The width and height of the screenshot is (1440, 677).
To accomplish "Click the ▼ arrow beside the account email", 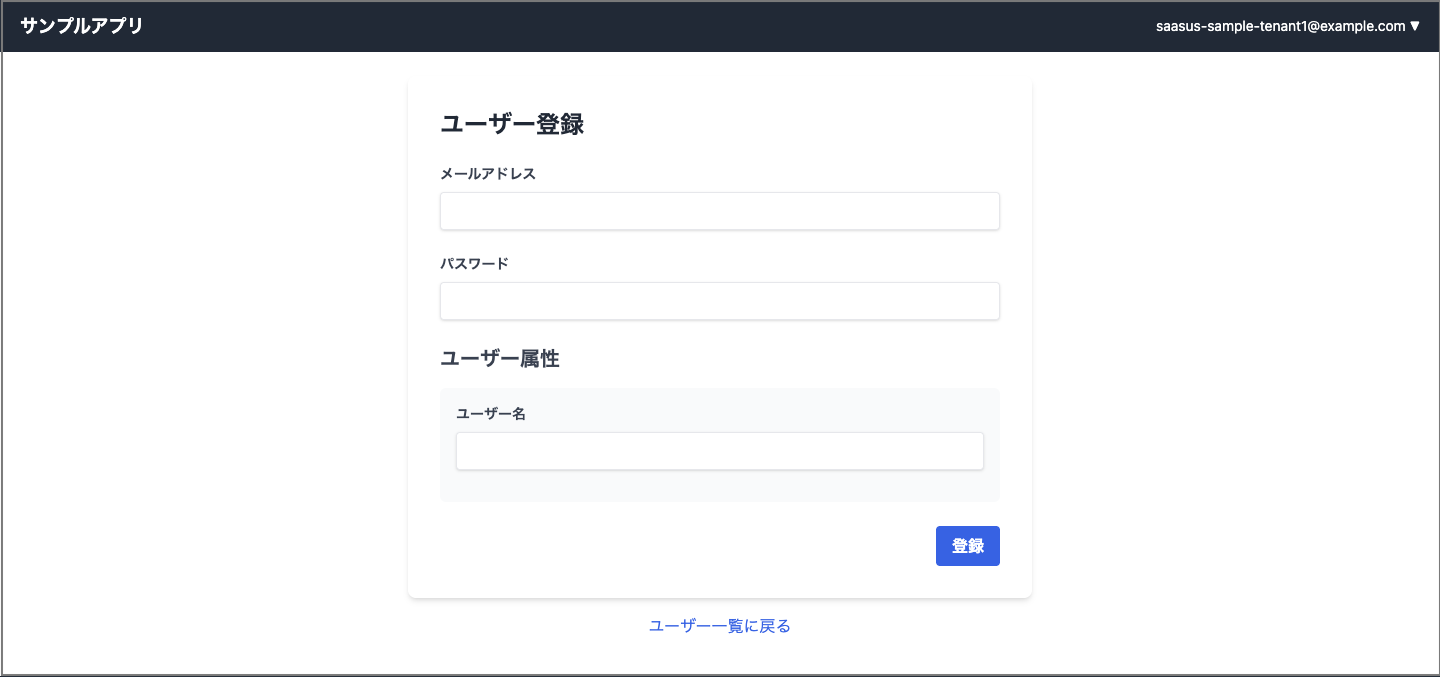I will [1414, 26].
